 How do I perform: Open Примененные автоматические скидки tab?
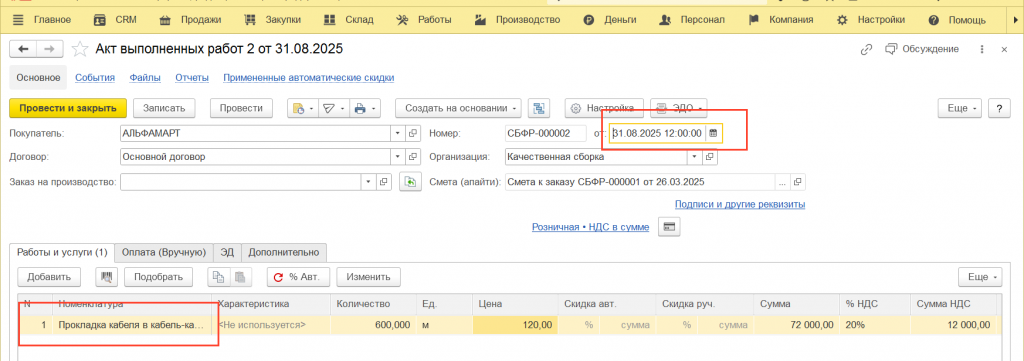click(308, 78)
